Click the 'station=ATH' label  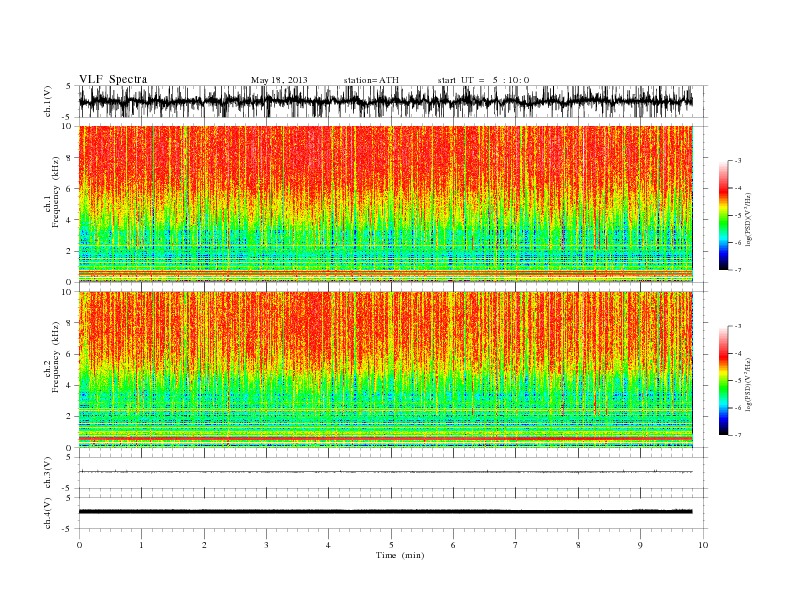point(371,80)
